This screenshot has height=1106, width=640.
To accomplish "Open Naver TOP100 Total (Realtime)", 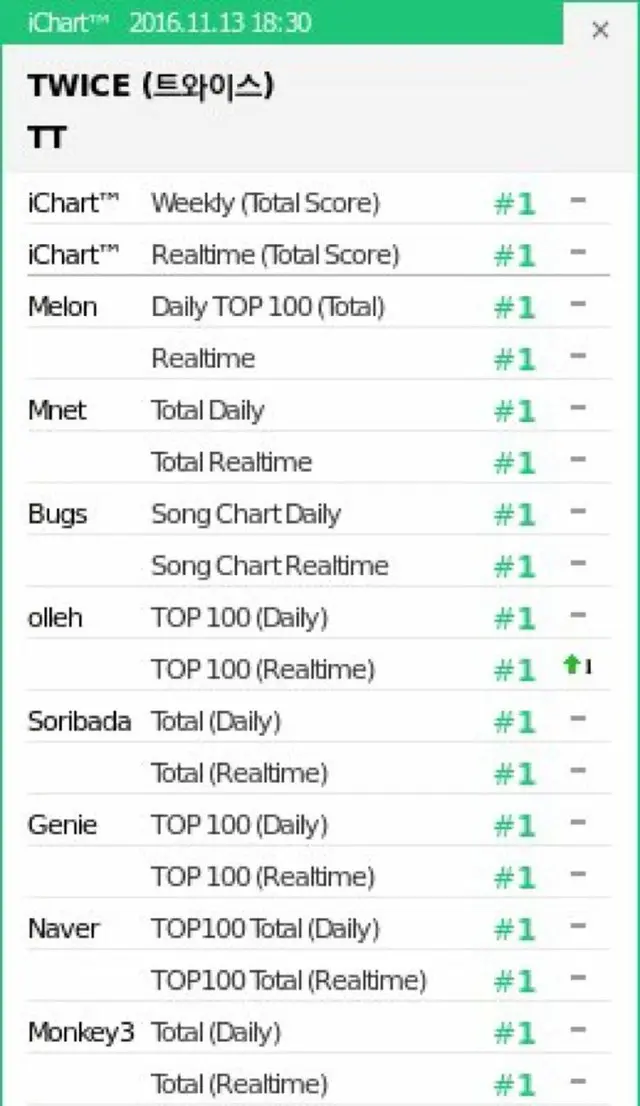I will 289,980.
